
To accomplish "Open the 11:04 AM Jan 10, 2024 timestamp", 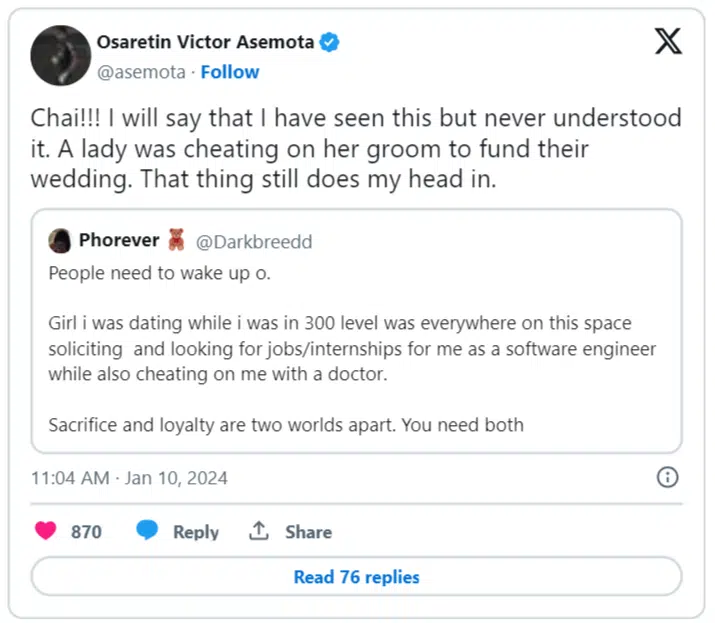I will point(129,478).
